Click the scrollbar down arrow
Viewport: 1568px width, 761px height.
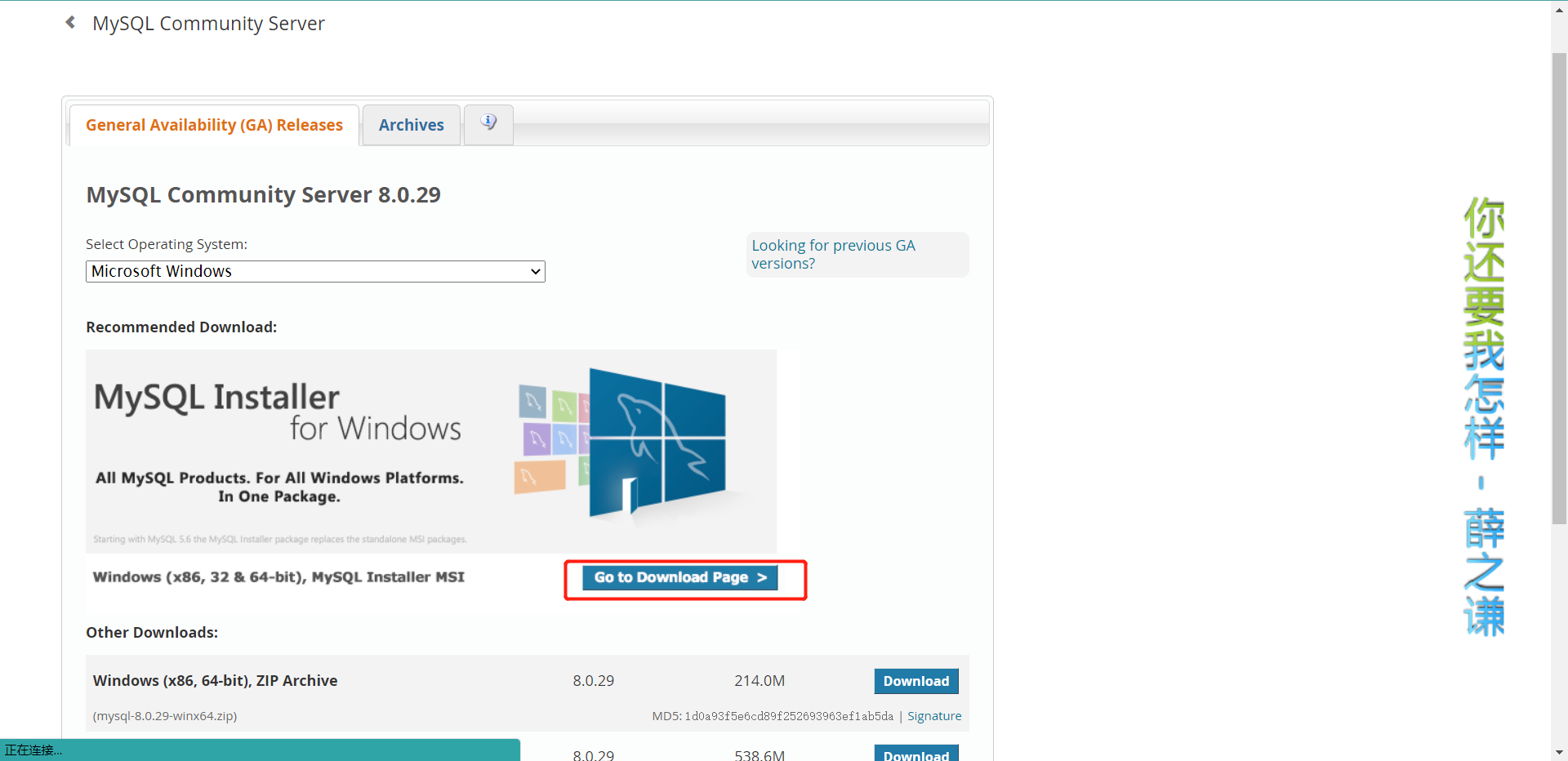1559,753
